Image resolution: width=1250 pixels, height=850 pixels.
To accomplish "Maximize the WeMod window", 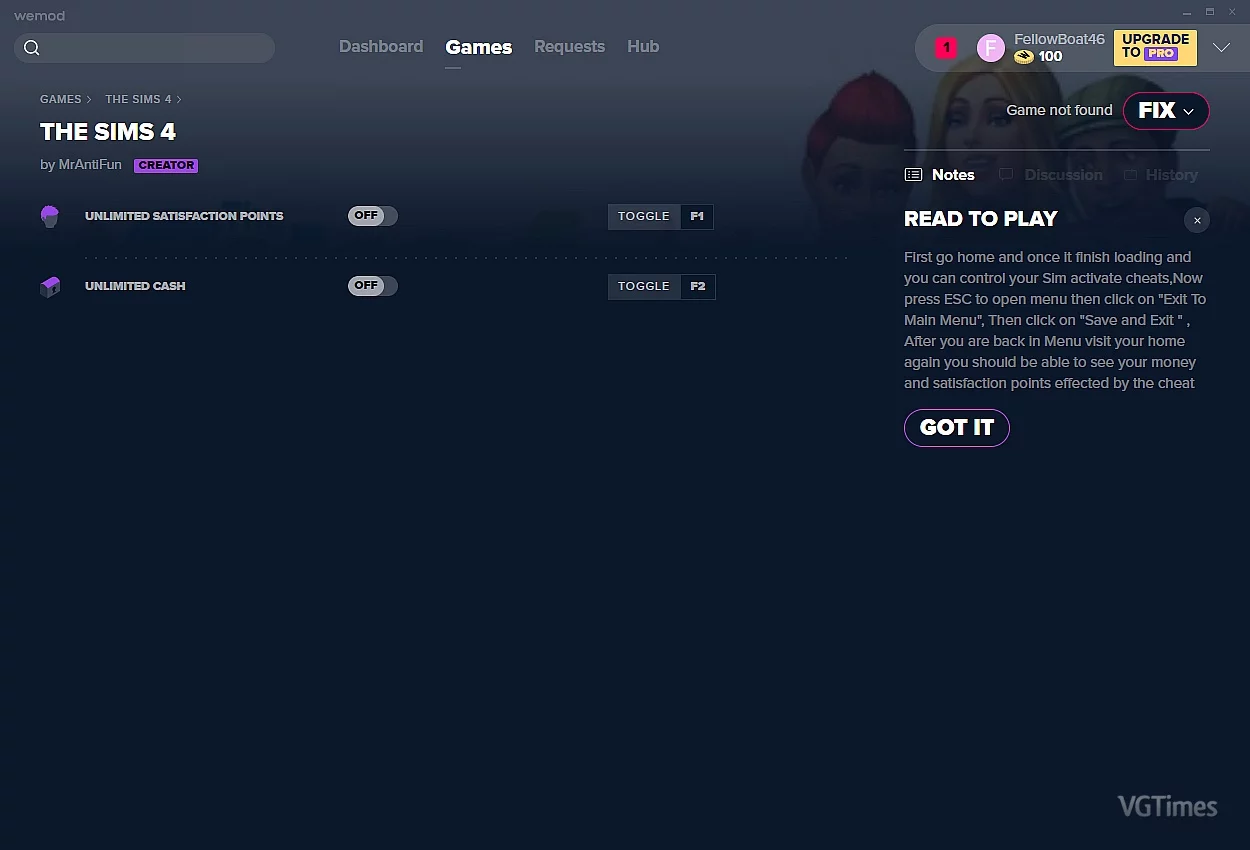I will pyautogui.click(x=1209, y=12).
